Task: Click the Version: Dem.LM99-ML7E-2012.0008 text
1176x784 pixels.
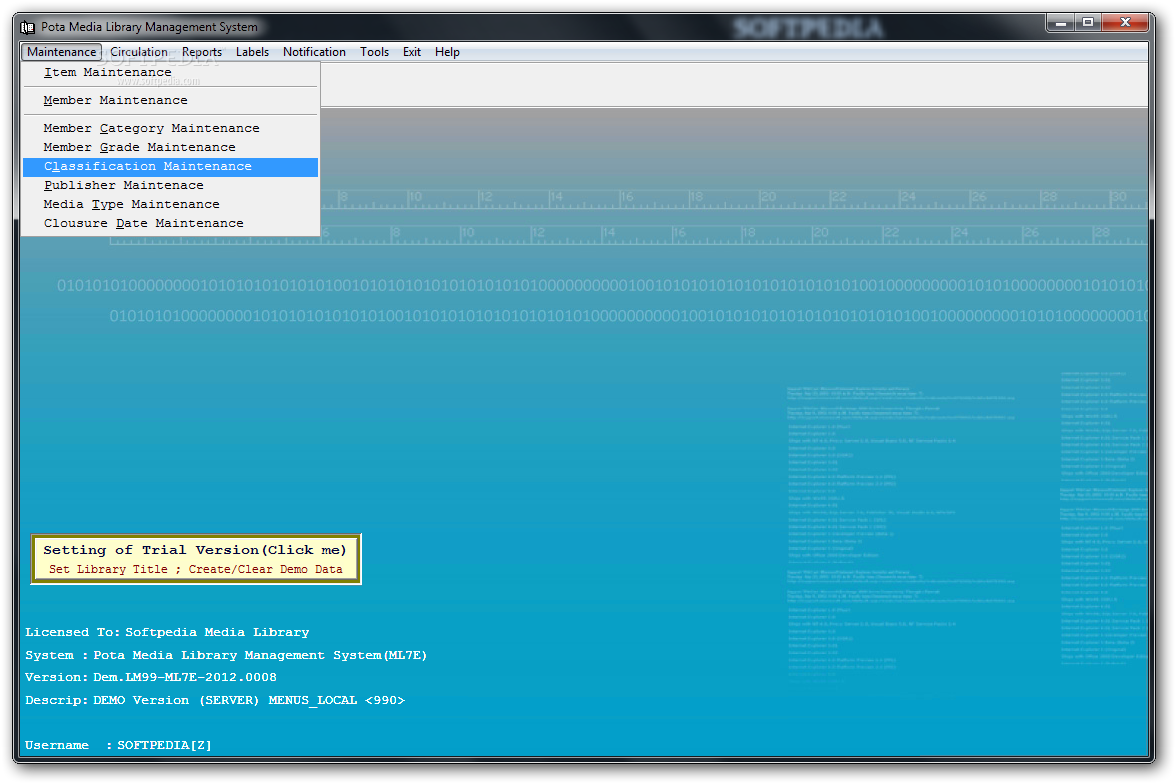Action: tap(151, 677)
